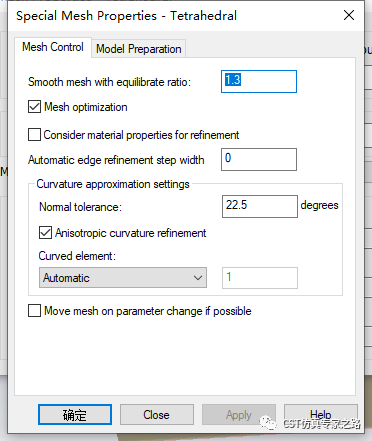Click the equilibrate ratio field showing 1.3

pyautogui.click(x=259, y=81)
